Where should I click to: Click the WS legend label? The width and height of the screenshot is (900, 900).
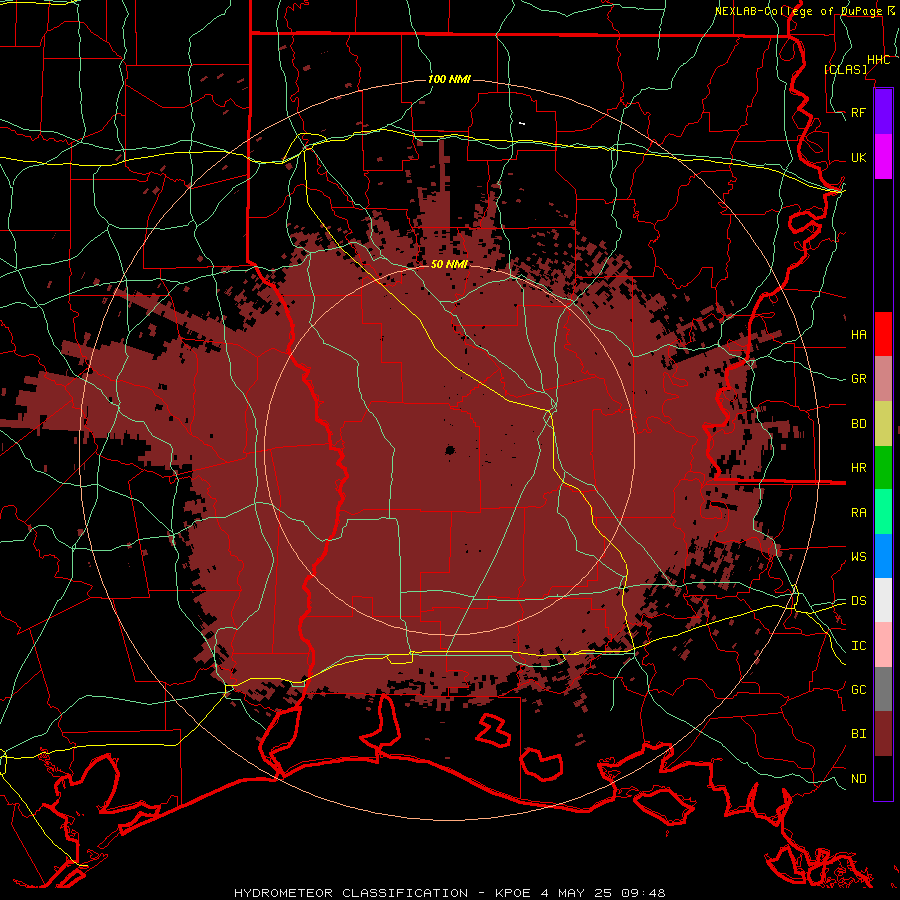tap(858, 557)
